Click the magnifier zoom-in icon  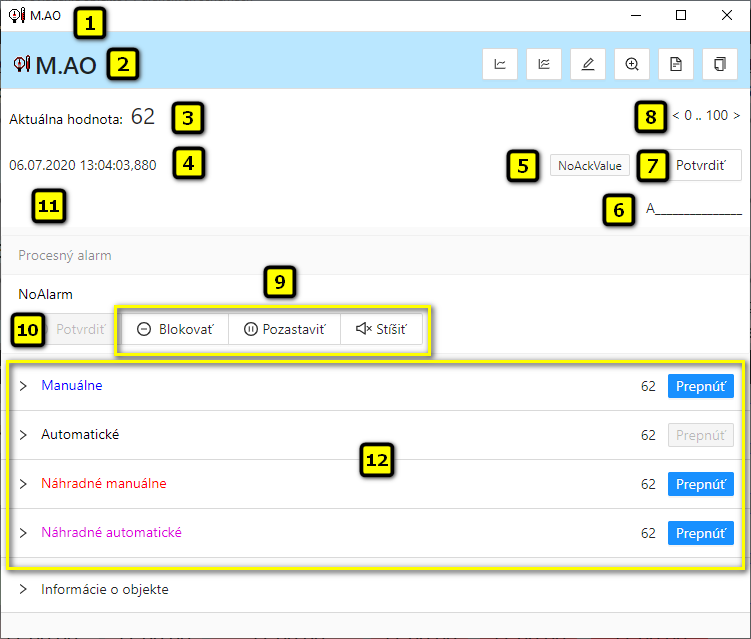[x=632, y=64]
